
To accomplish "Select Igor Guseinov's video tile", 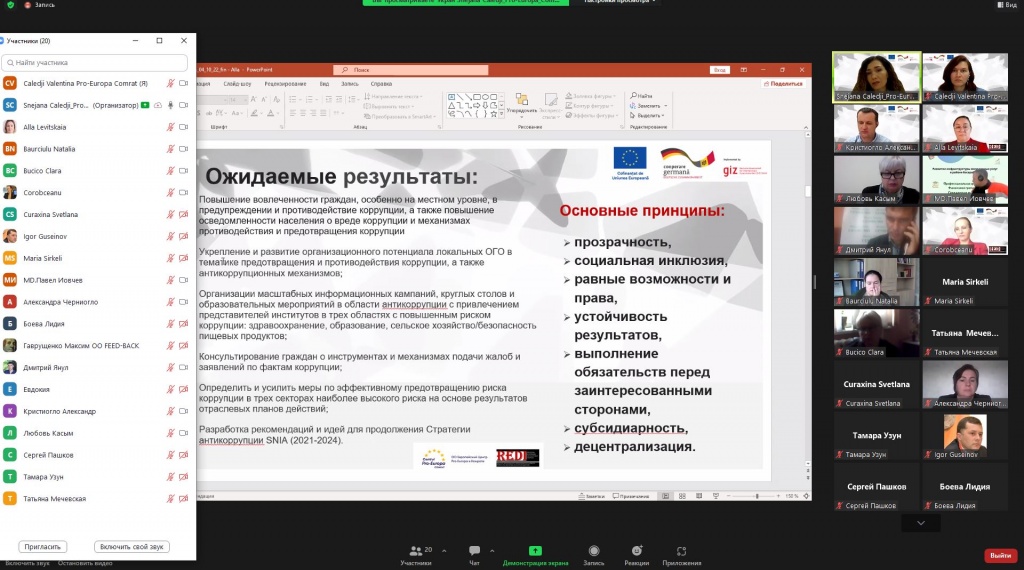I will click(965, 435).
